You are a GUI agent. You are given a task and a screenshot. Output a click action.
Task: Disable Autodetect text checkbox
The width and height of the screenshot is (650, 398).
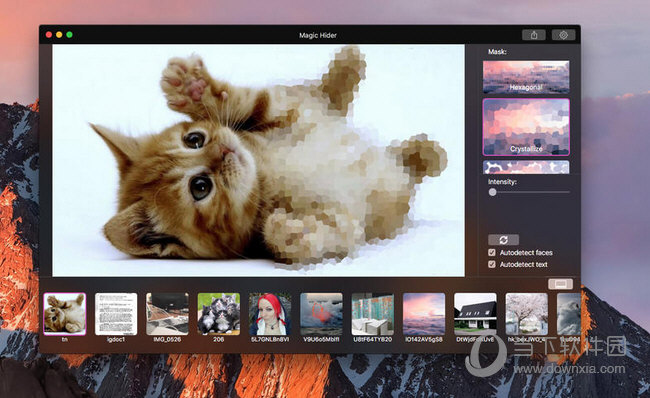tap(492, 264)
